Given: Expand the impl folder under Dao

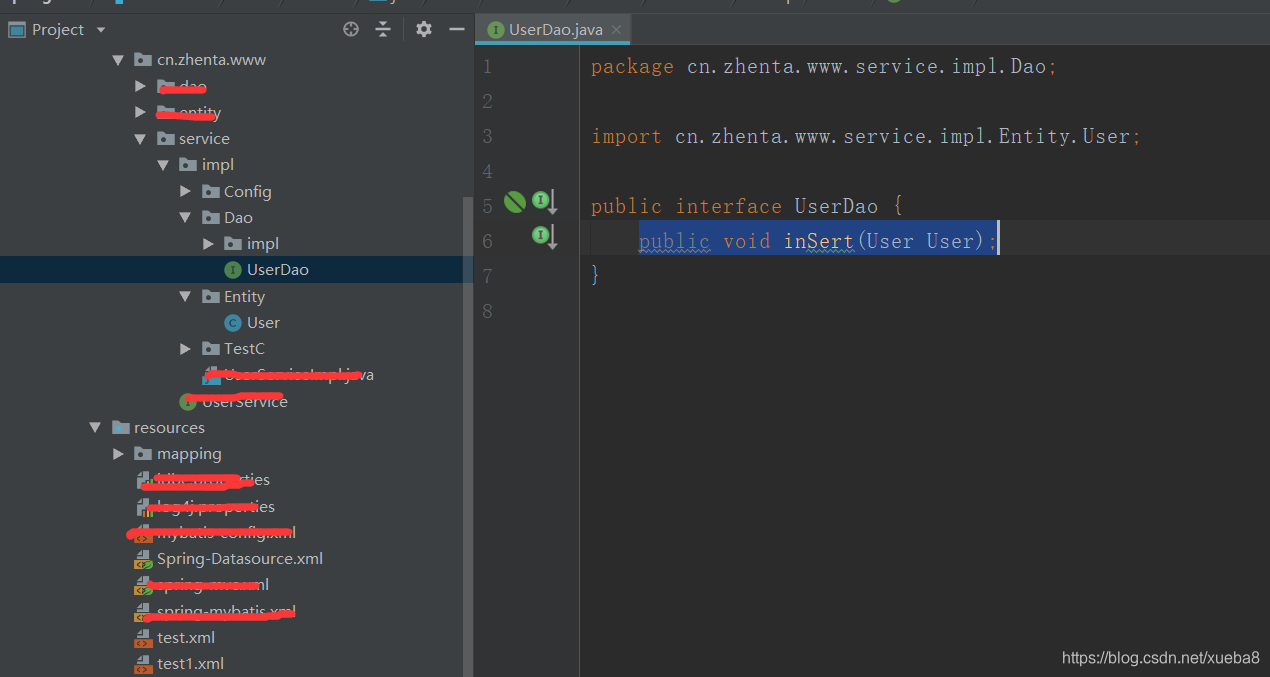Looking at the screenshot, I should [x=208, y=244].
